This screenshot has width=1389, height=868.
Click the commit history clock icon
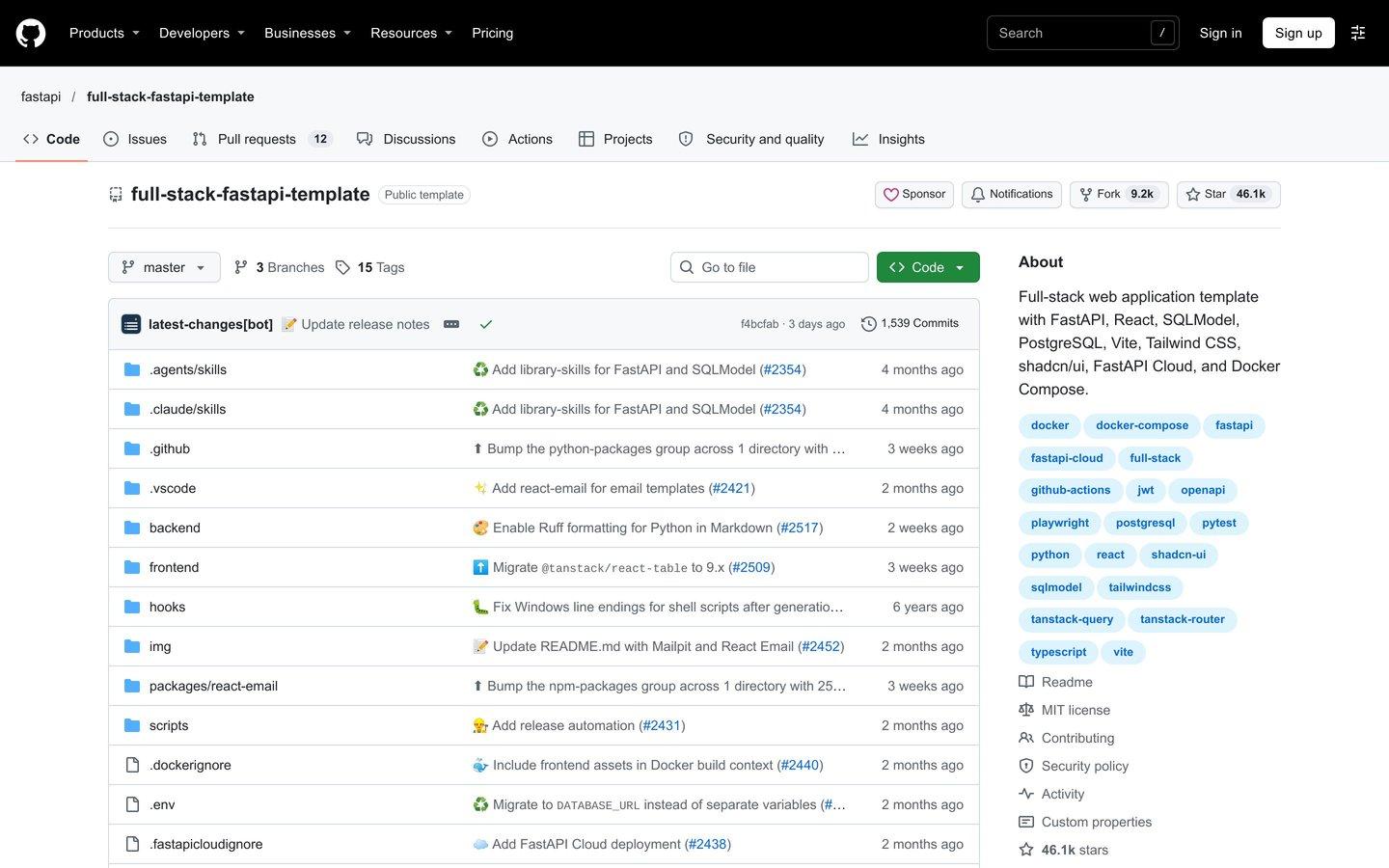click(868, 324)
